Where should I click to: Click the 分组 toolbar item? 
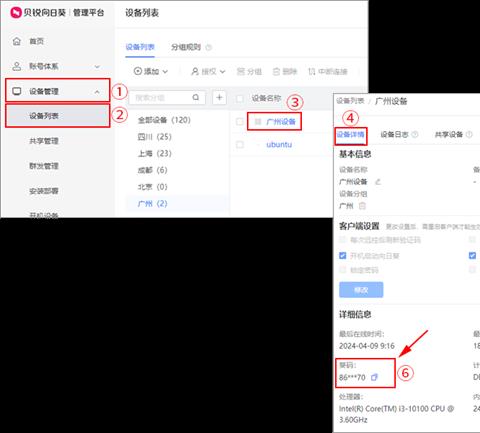pyautogui.click(x=249, y=72)
